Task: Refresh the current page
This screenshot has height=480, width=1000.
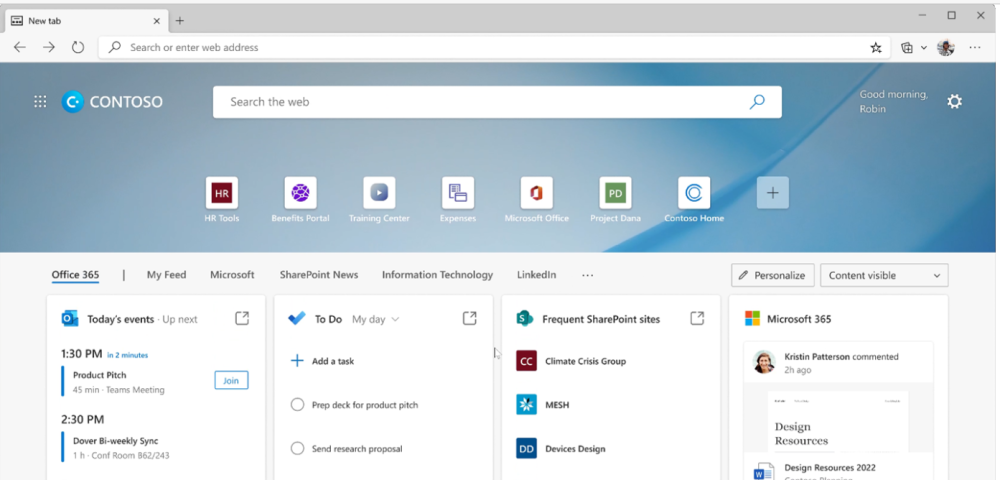Action: (78, 47)
